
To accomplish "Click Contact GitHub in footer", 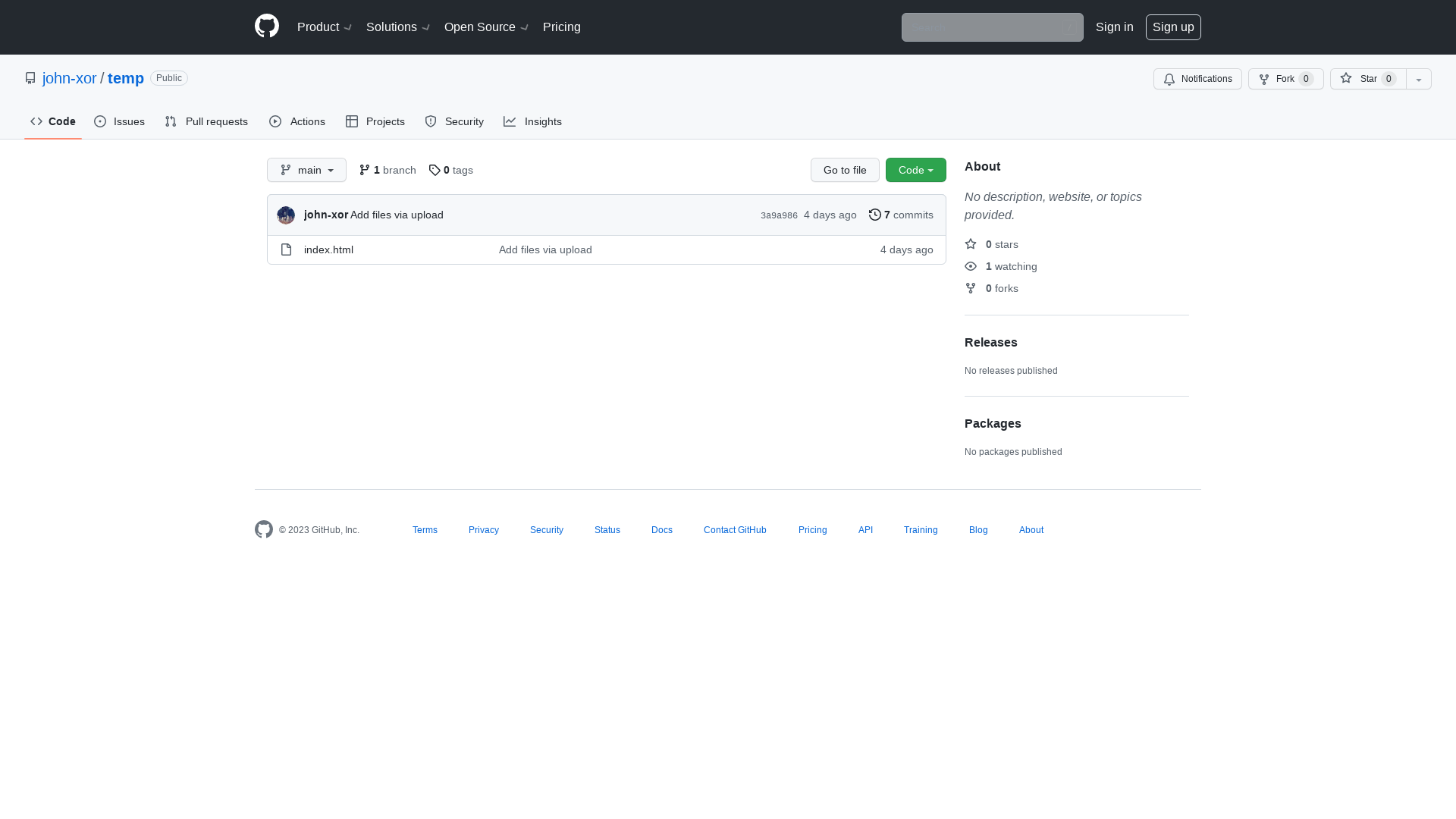I will (x=735, y=530).
